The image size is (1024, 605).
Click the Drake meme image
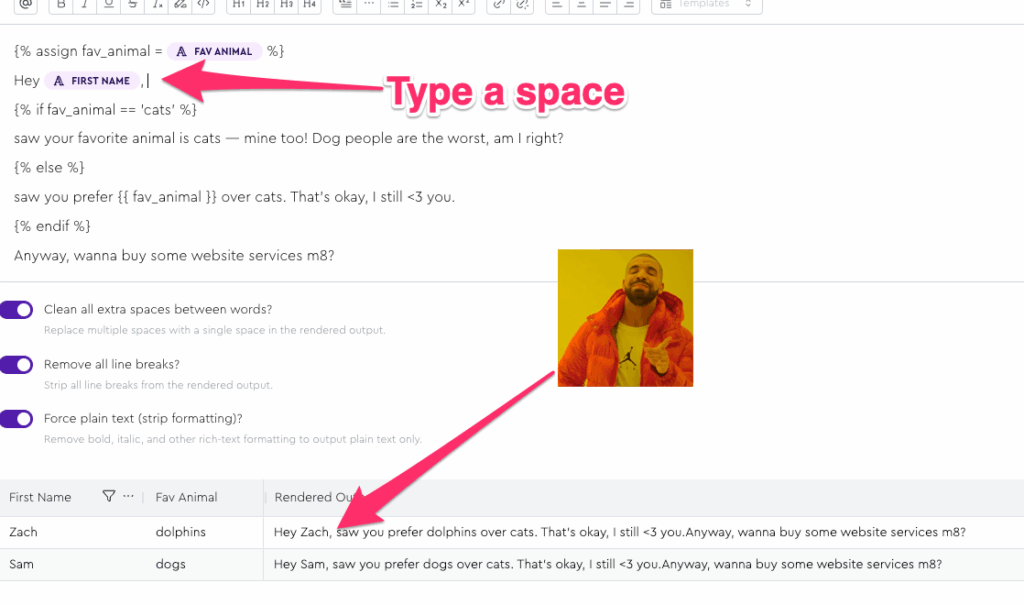coord(625,317)
